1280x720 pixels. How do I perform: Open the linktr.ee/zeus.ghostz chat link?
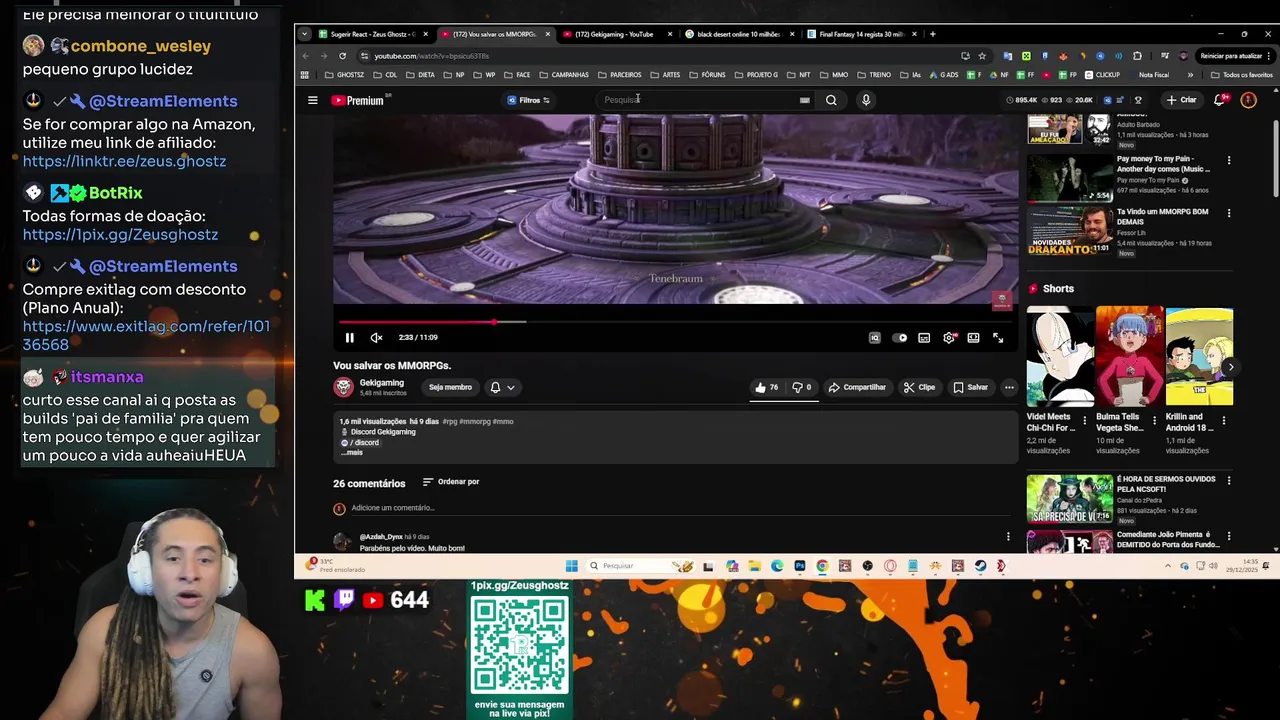(x=124, y=161)
